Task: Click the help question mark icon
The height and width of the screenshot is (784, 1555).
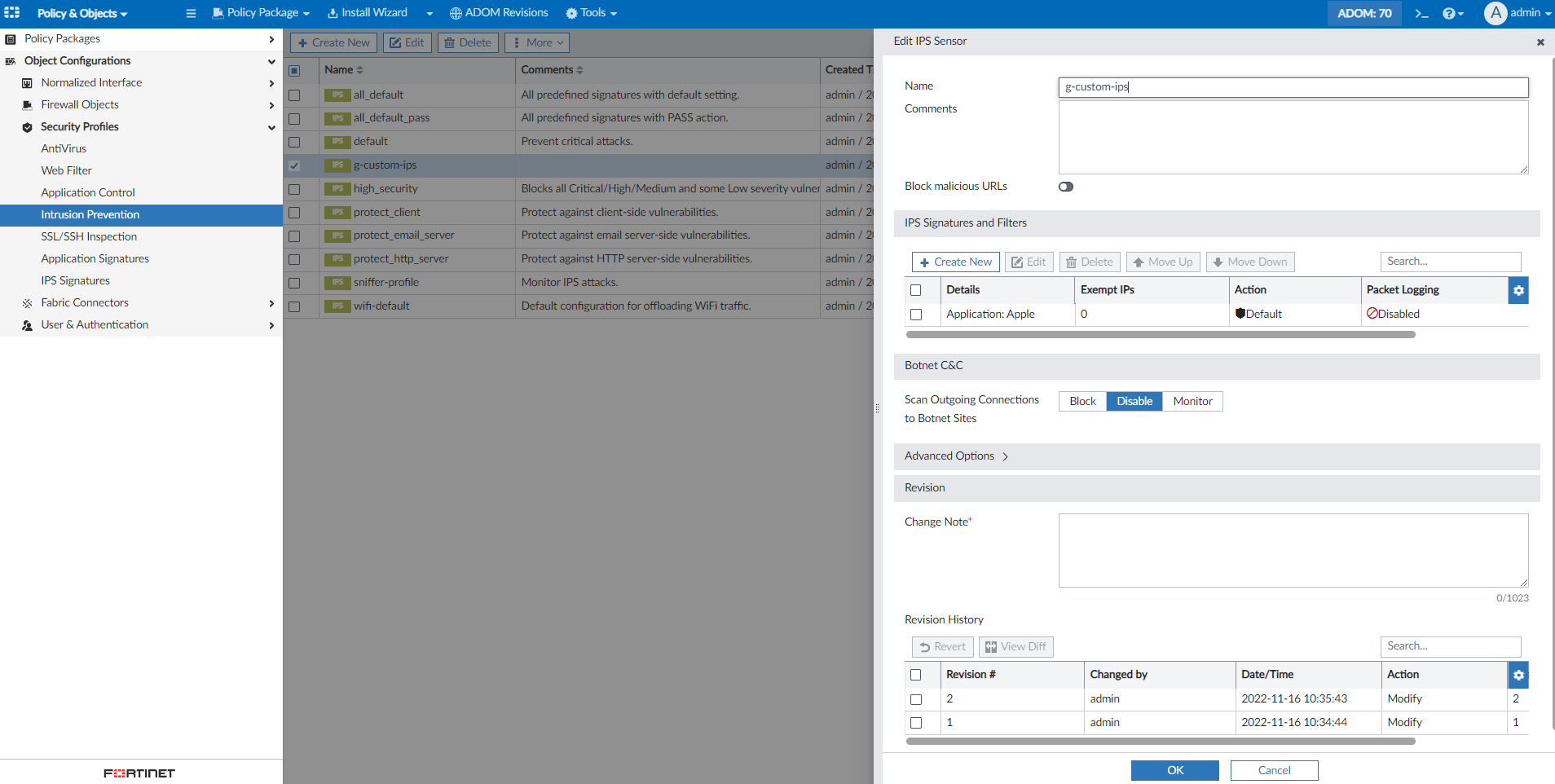Action: point(1449,14)
